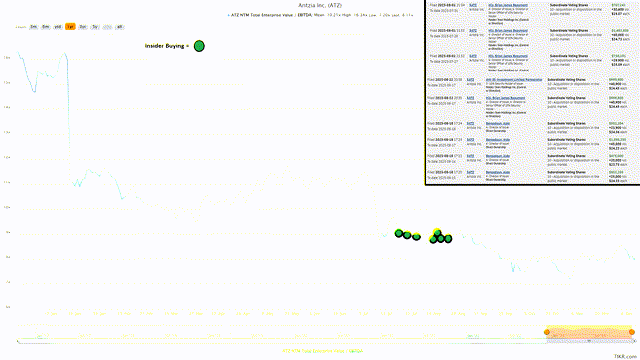Grab the left orange navigator handle
This screenshot has height=360, width=640.
click(547, 332)
